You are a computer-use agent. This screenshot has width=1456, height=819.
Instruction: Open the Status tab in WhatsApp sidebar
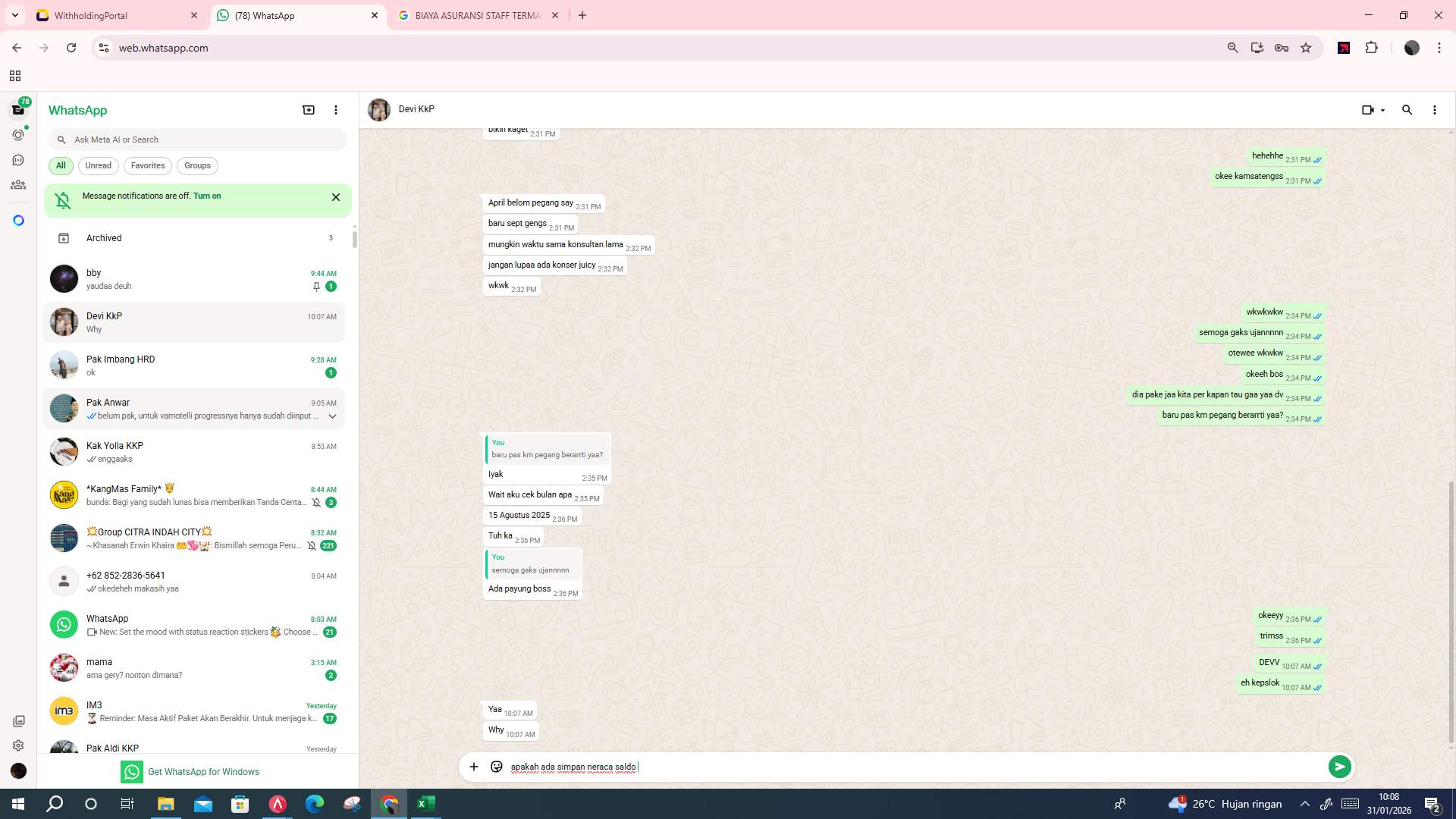[18, 134]
